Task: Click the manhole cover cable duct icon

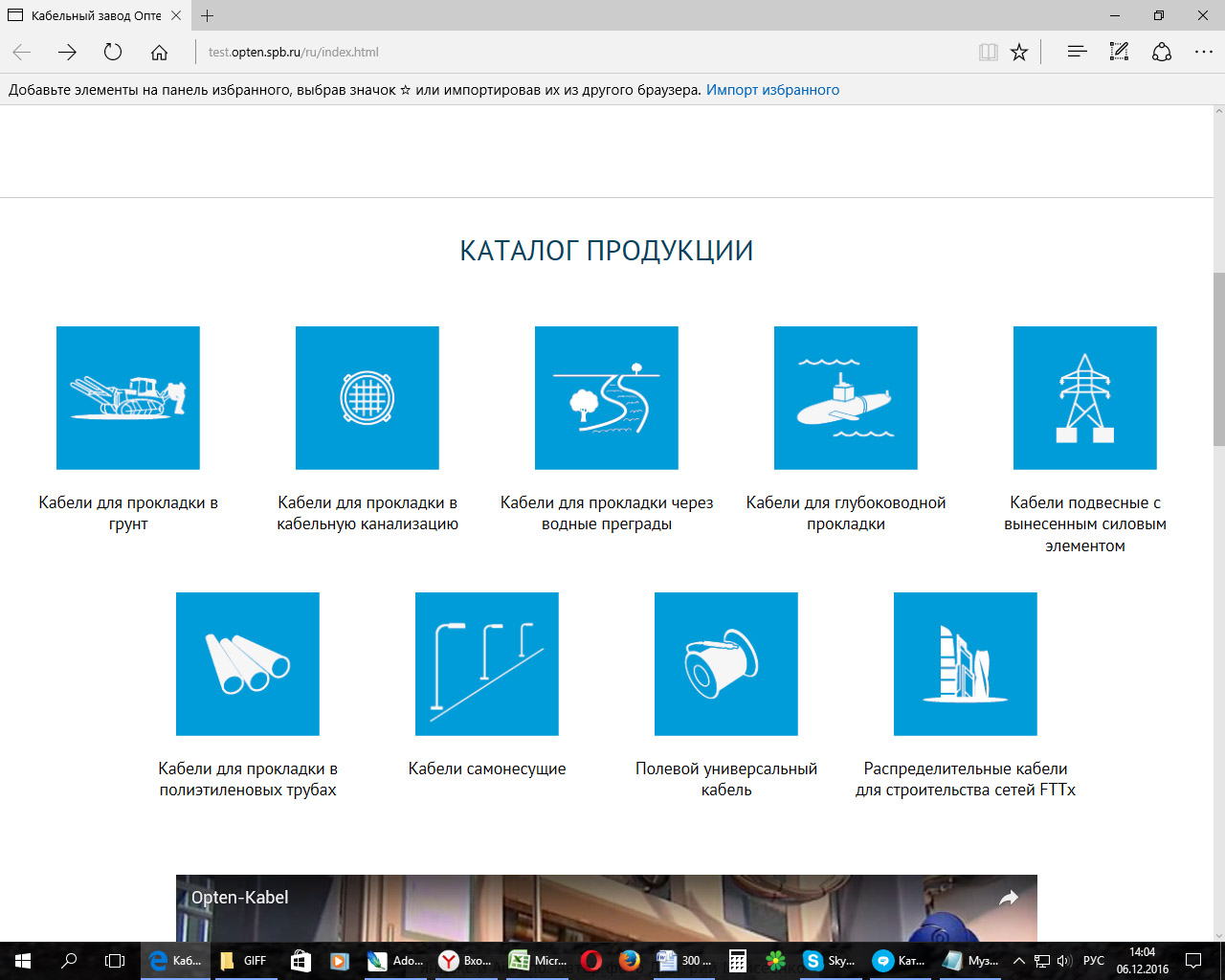Action: pyautogui.click(x=367, y=398)
